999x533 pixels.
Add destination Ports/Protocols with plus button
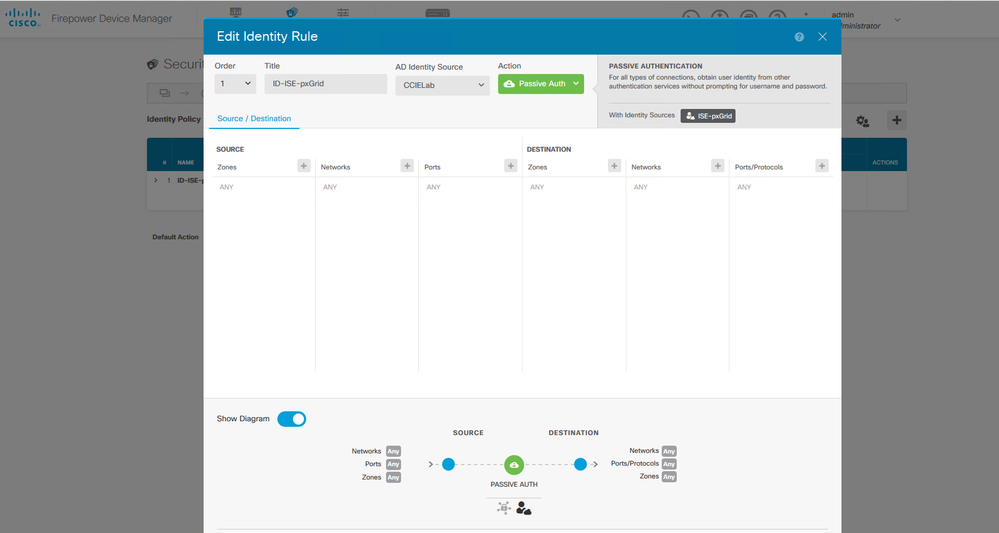coord(822,166)
